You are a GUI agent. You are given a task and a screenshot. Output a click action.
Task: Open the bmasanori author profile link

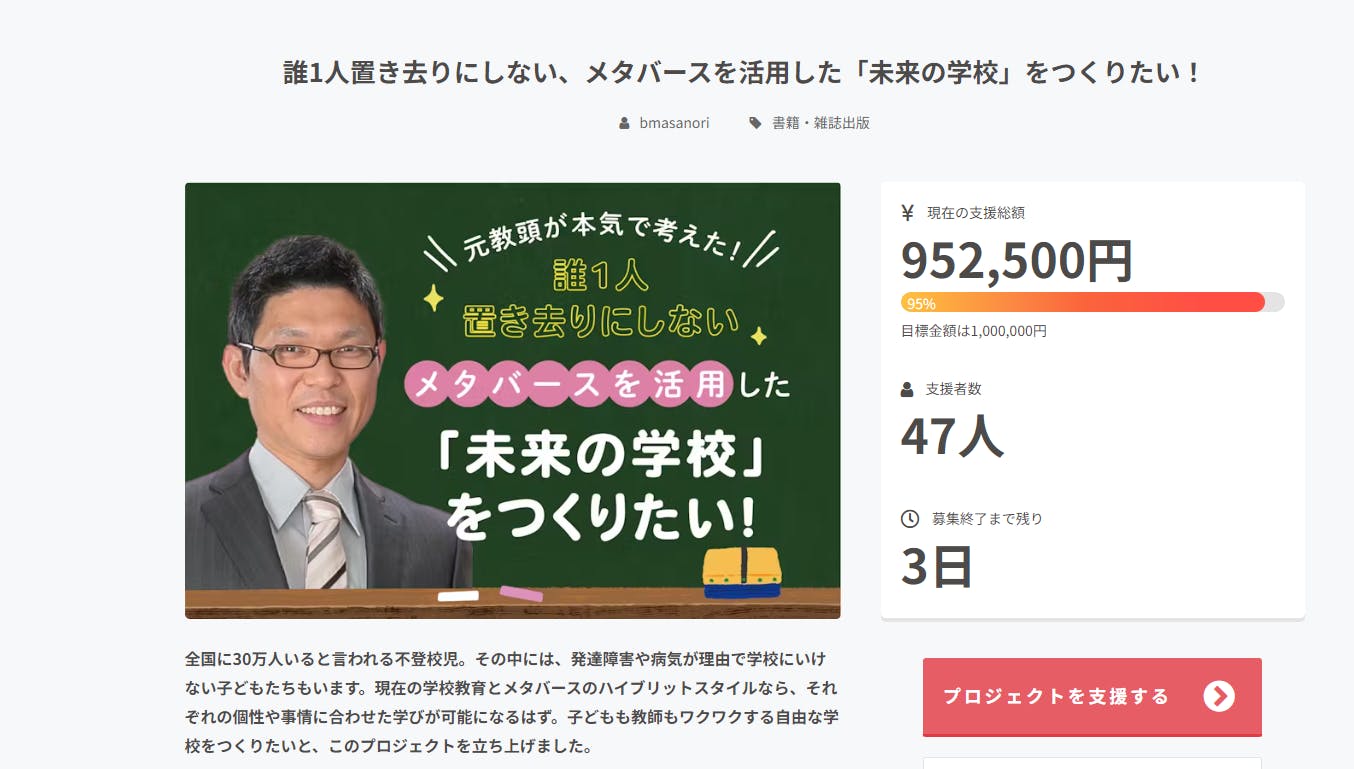pos(674,123)
